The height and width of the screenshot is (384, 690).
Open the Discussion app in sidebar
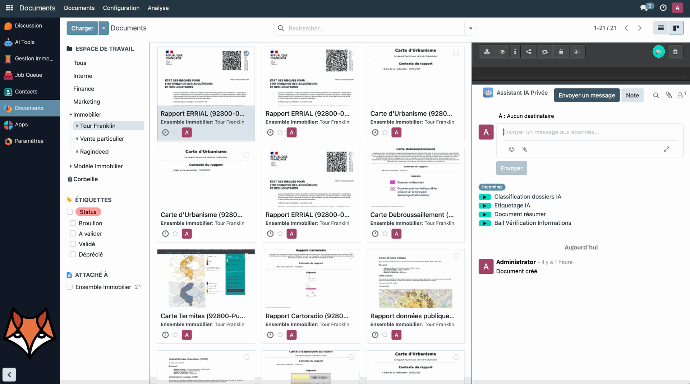(x=29, y=26)
